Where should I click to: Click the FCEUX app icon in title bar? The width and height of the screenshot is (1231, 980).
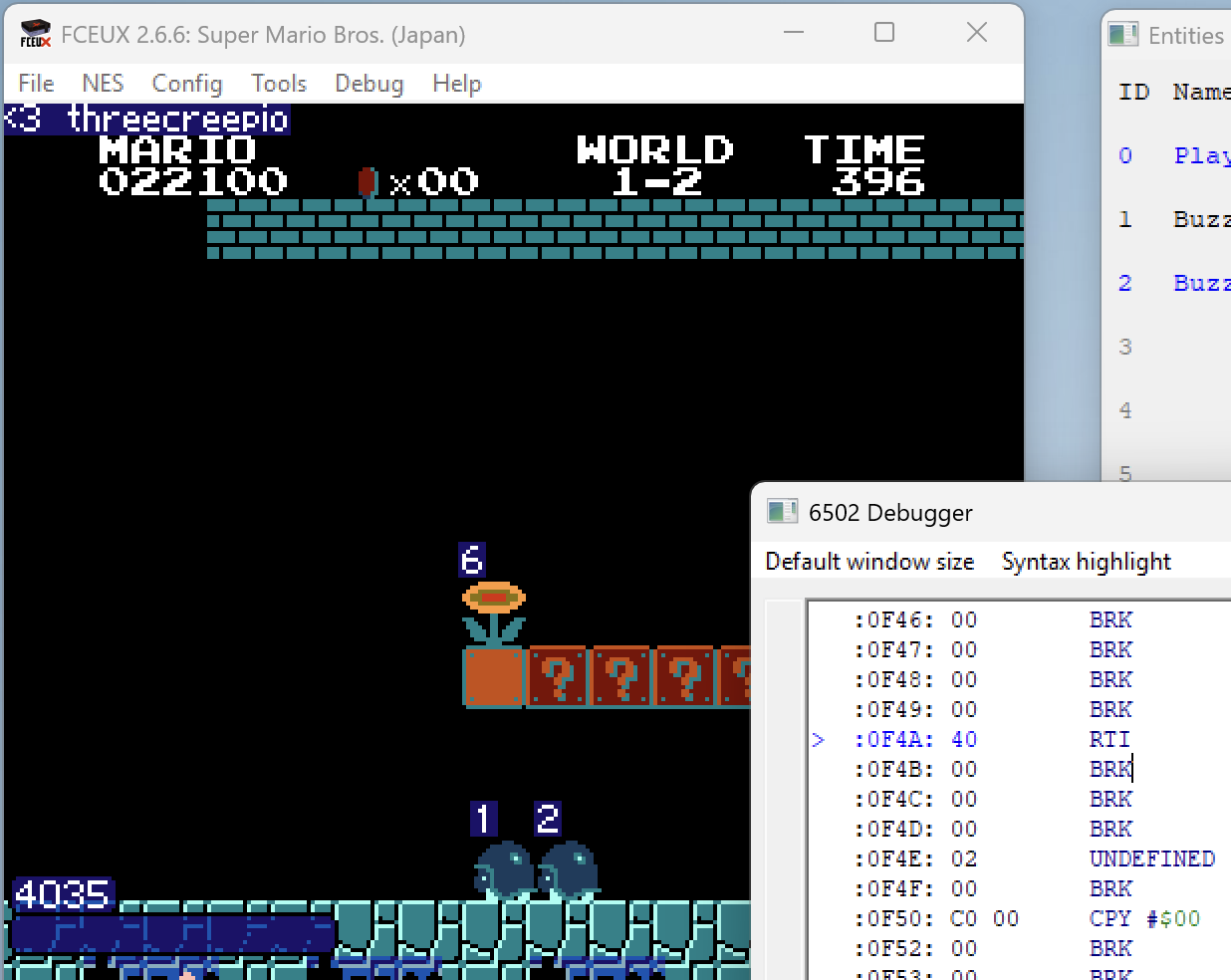tap(35, 34)
